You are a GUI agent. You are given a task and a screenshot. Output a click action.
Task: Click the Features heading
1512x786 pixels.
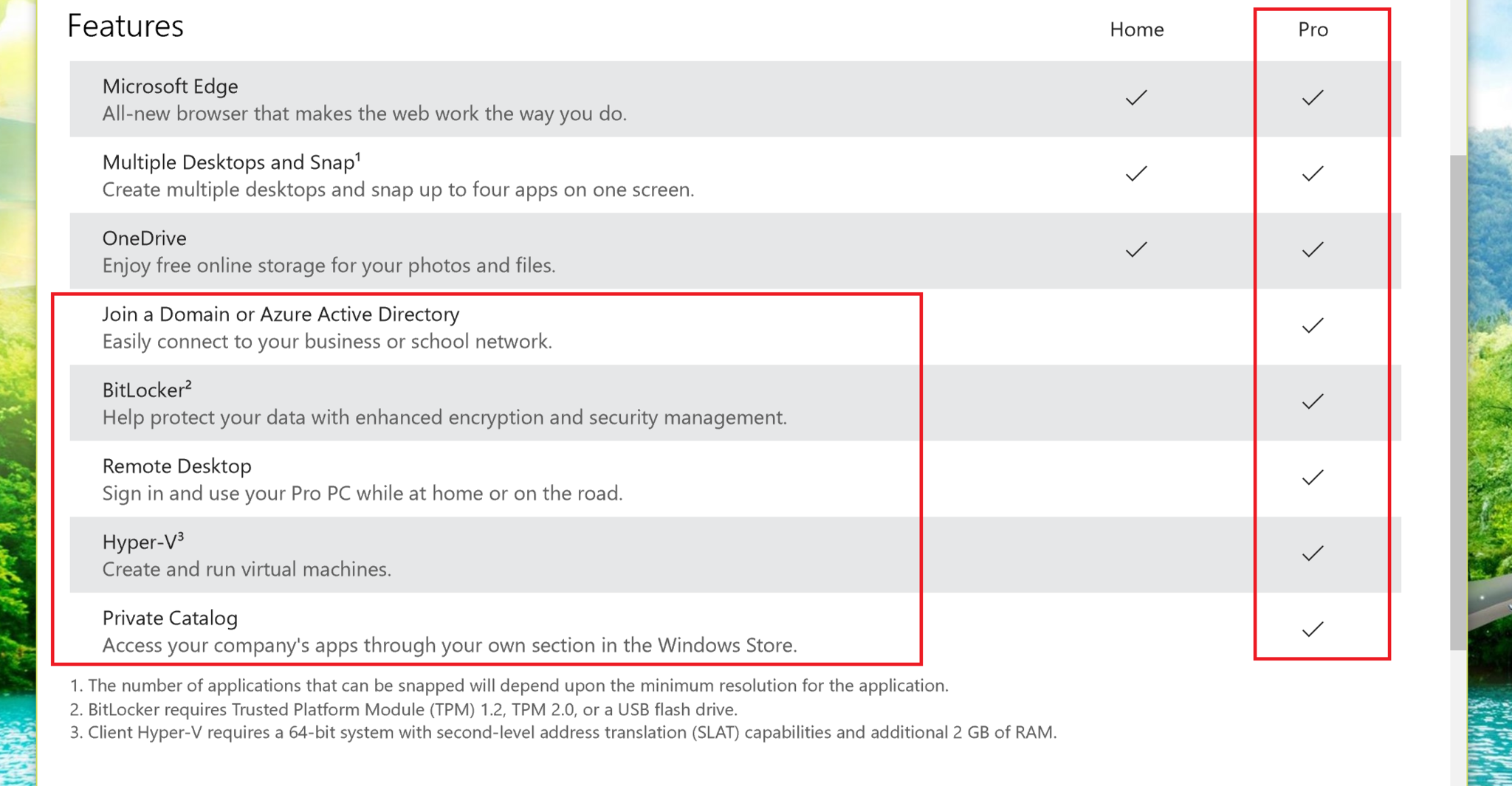pyautogui.click(x=126, y=27)
